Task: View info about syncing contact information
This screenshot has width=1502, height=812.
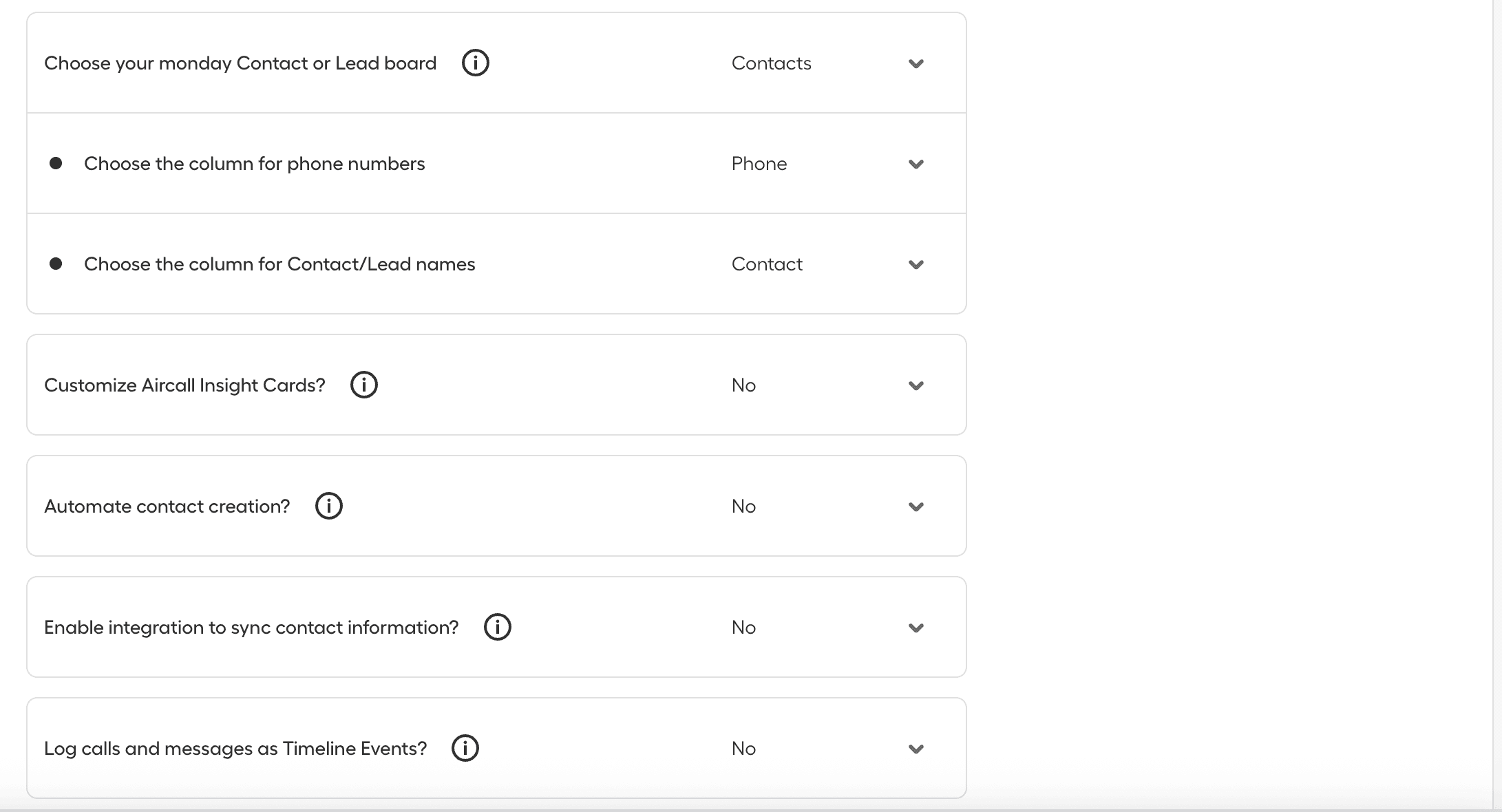Action: (x=497, y=627)
